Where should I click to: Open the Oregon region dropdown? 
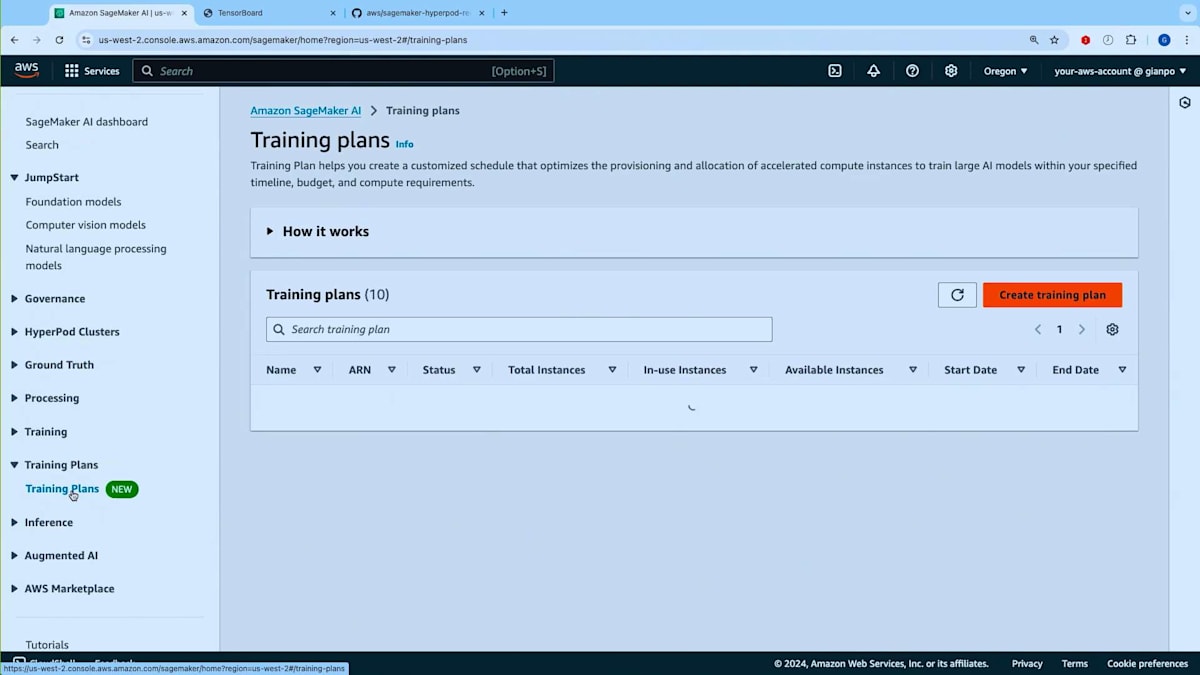pos(1006,71)
